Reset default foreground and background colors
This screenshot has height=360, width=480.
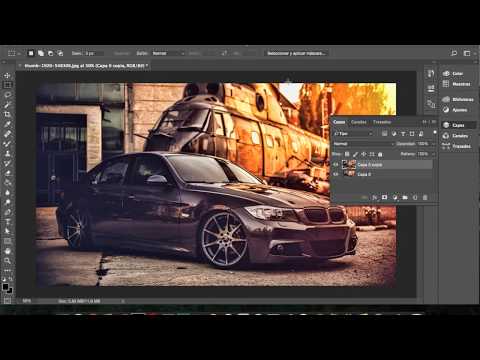coord(4,279)
